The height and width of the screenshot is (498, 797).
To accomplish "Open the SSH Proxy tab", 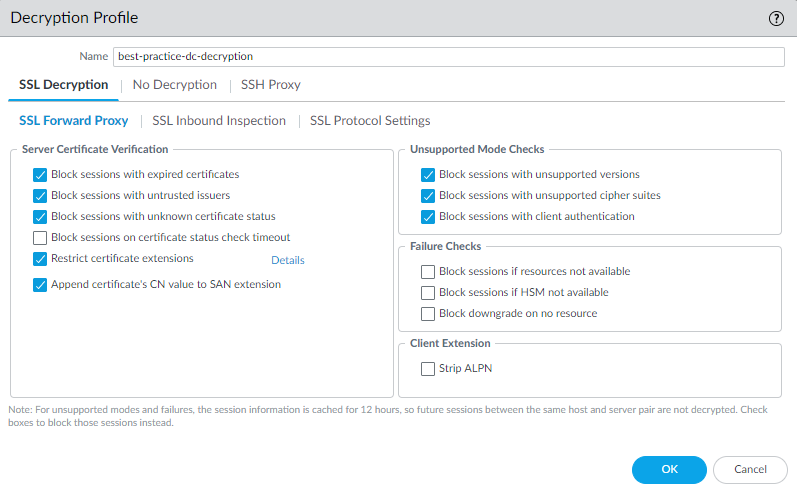I will (270, 85).
